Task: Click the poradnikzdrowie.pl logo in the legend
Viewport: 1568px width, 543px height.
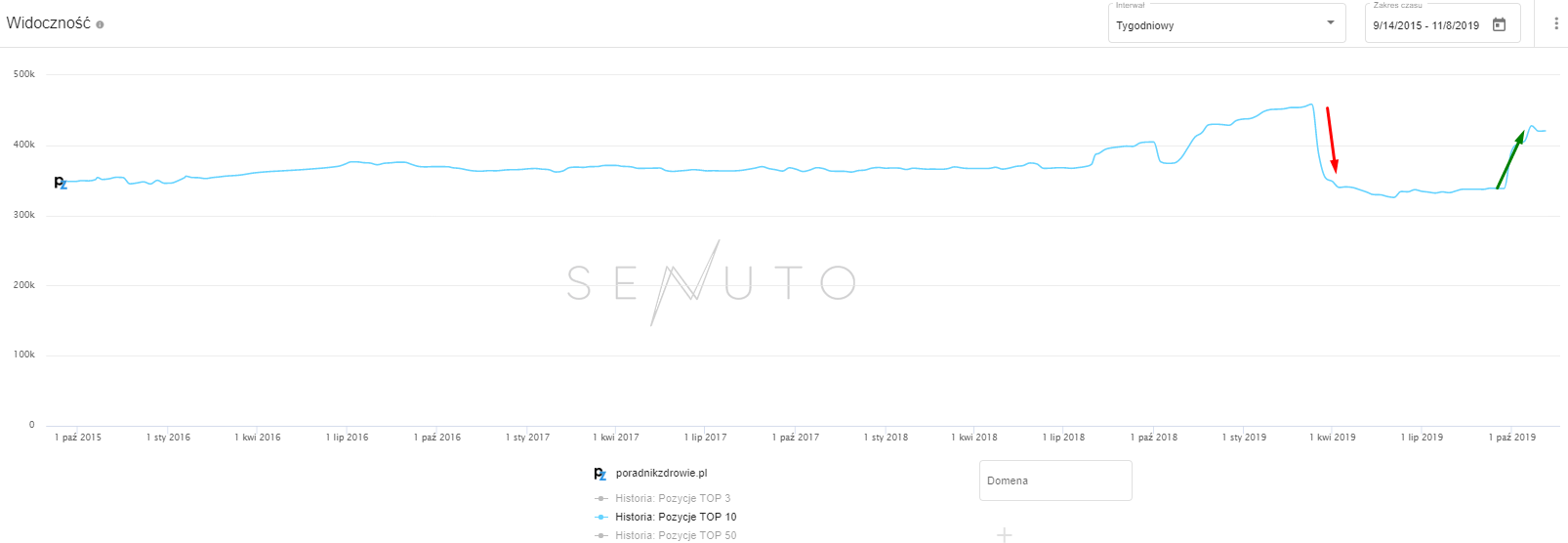Action: coord(599,474)
